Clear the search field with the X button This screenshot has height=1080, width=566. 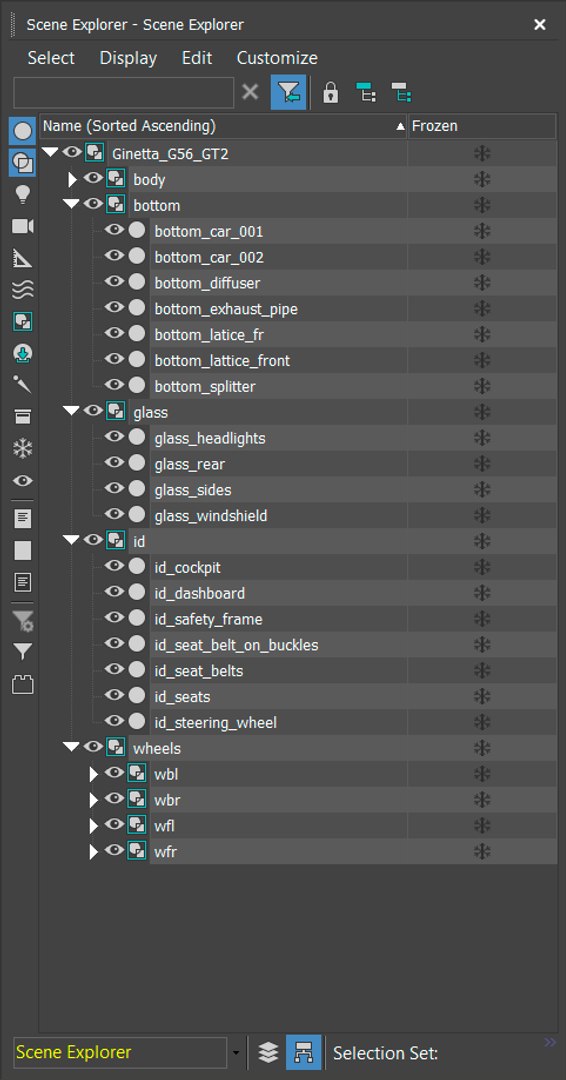(251, 92)
